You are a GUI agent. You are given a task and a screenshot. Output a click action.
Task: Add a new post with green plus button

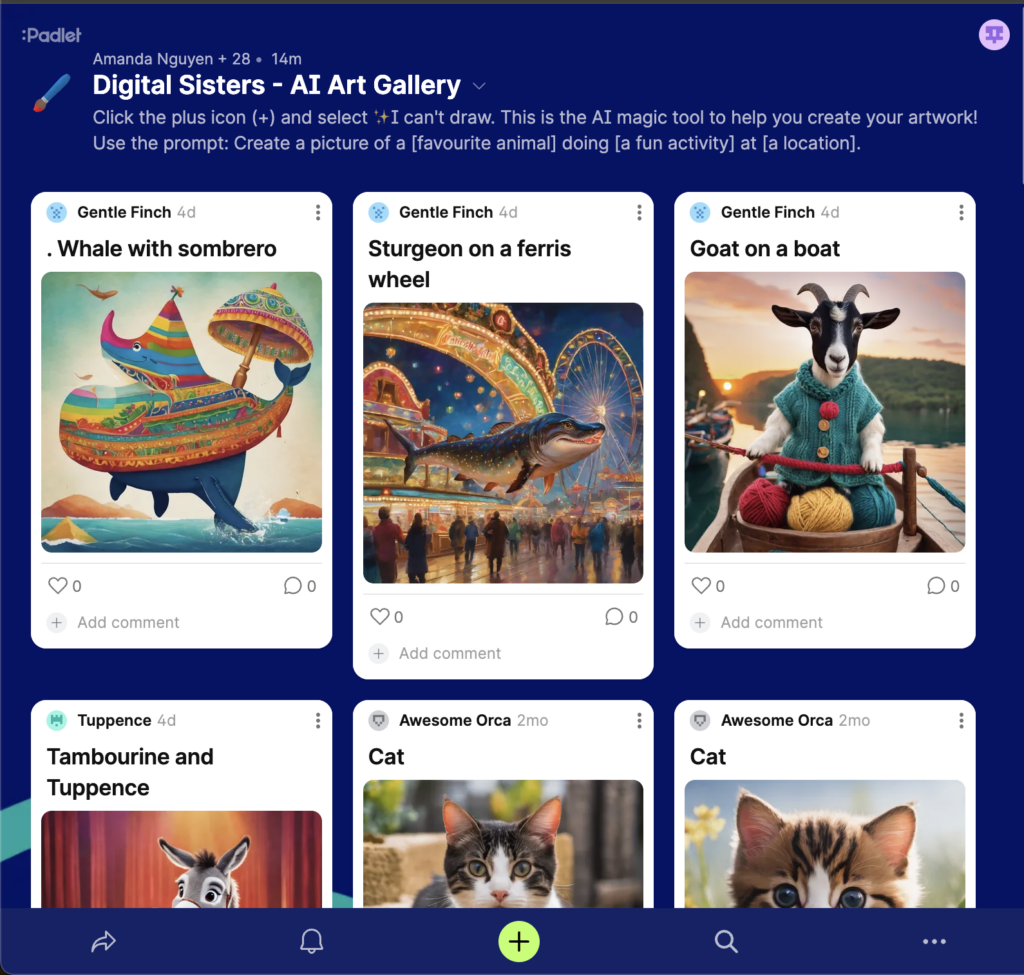pyautogui.click(x=519, y=941)
